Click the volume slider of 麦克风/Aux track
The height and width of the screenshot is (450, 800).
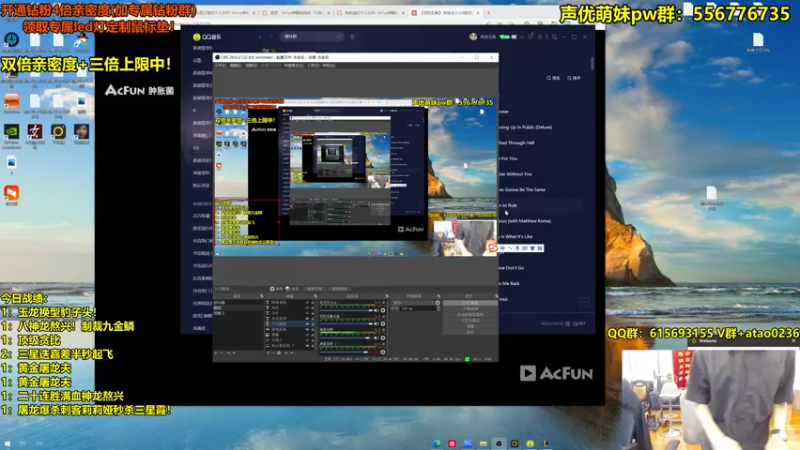pyautogui.click(x=346, y=310)
